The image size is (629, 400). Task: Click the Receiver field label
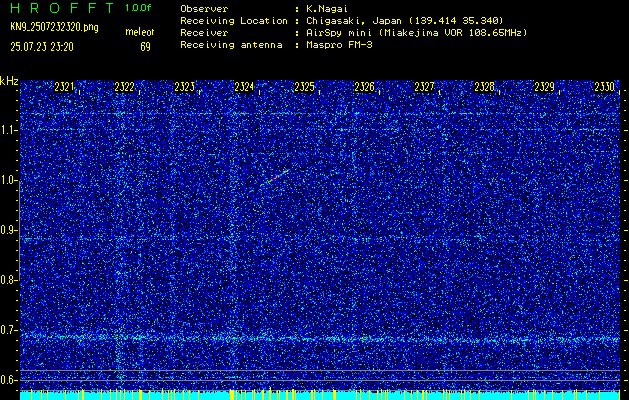pos(204,33)
